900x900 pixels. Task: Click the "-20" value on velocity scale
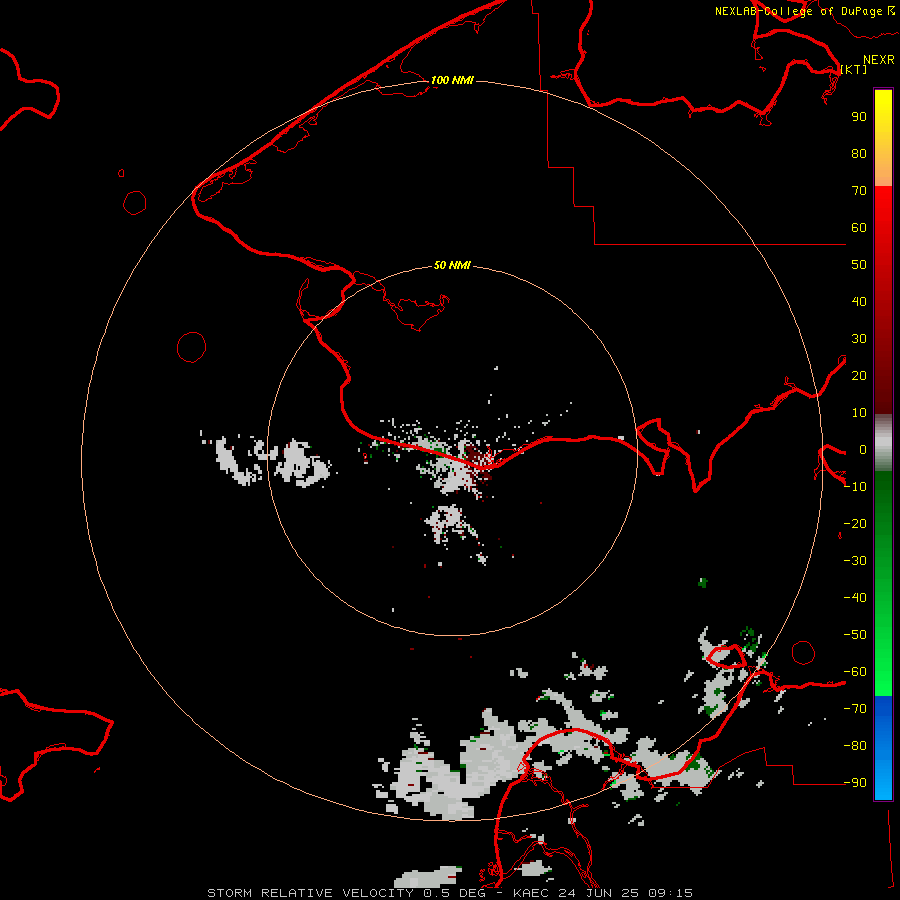[x=855, y=523]
